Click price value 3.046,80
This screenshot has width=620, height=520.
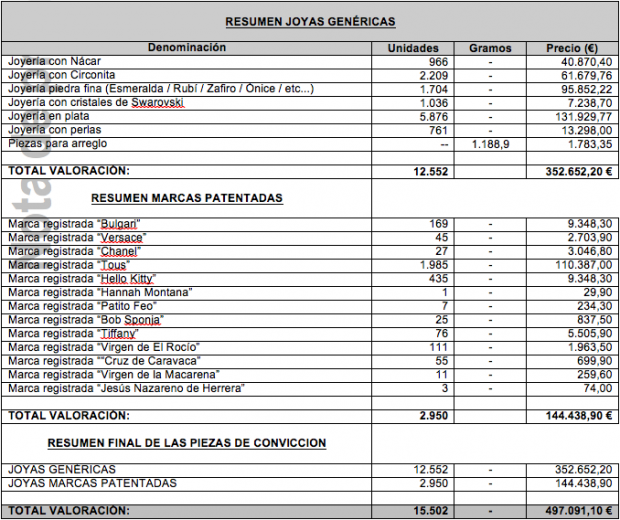pos(590,251)
